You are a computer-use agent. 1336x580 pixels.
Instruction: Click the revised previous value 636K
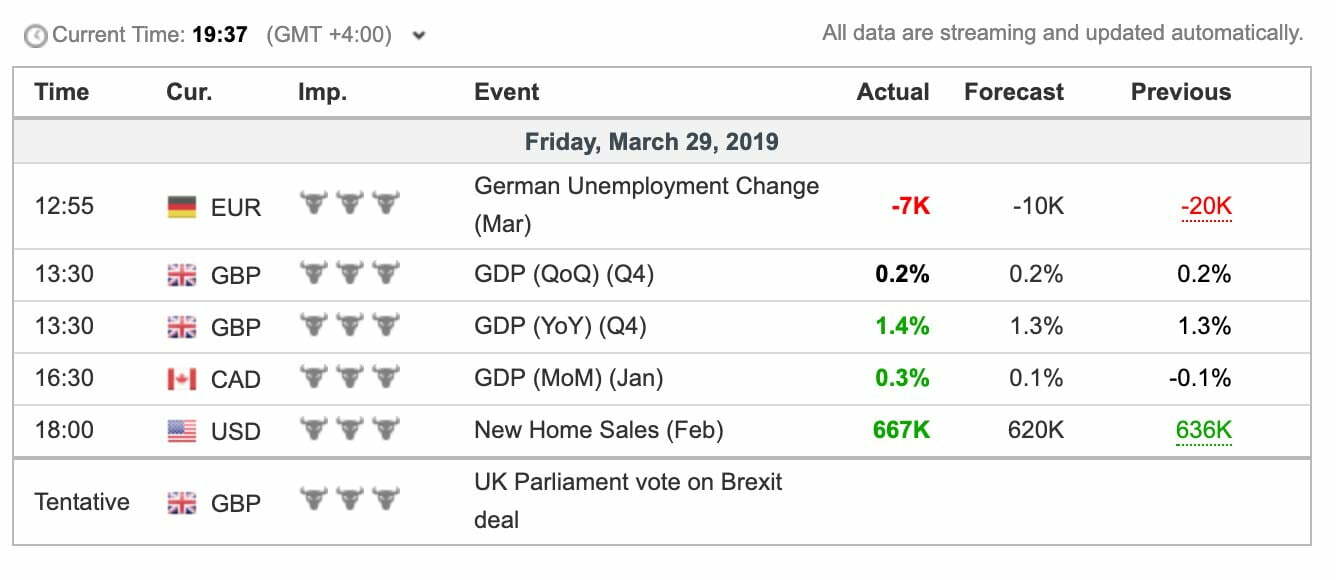click(x=1204, y=431)
